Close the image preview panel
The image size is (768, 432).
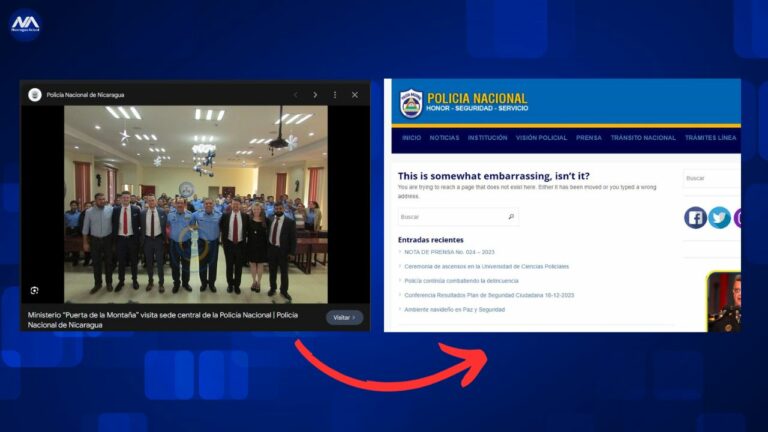[x=355, y=95]
